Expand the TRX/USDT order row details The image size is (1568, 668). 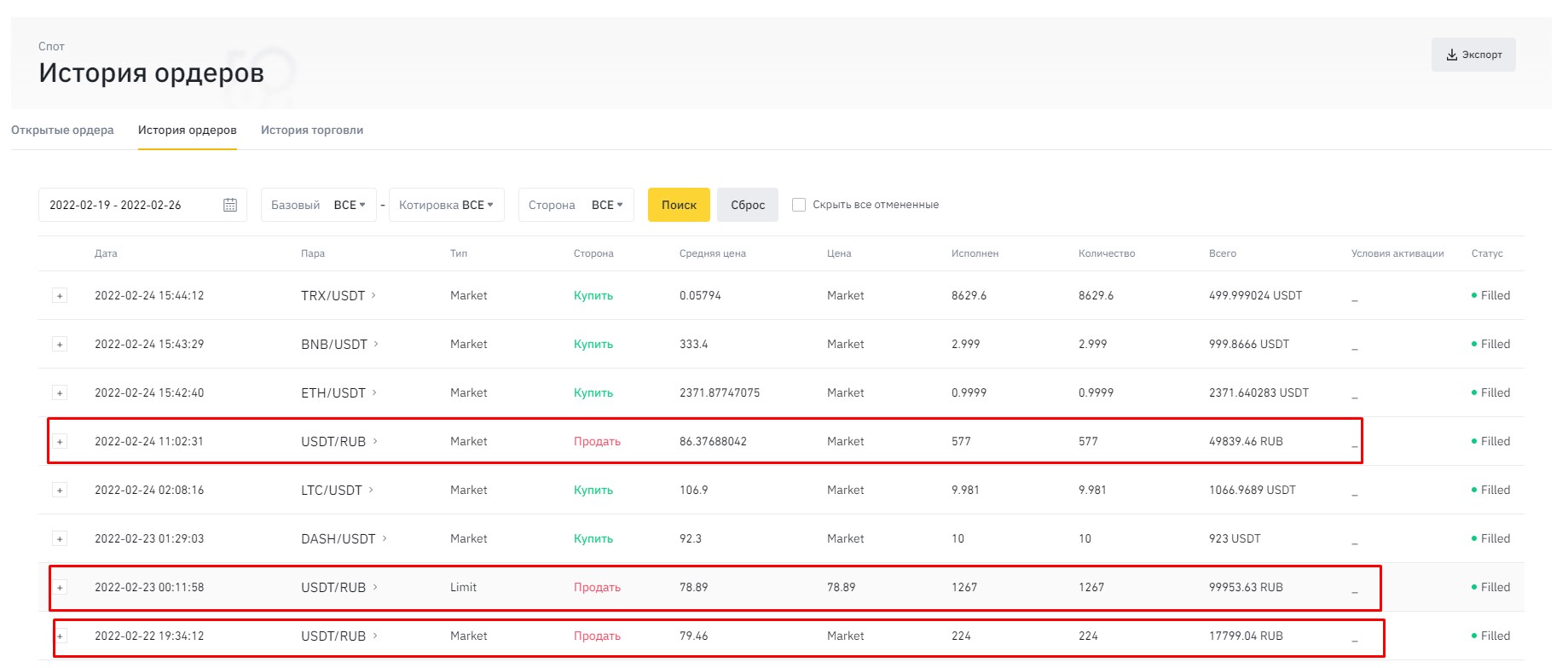click(60, 296)
